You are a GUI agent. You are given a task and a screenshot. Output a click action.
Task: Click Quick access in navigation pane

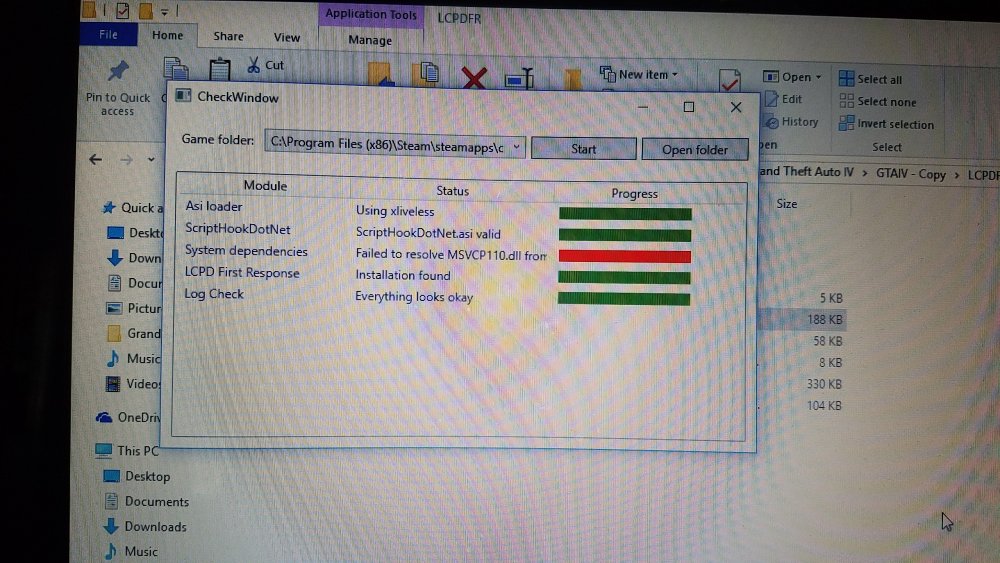pyautogui.click(x=133, y=208)
